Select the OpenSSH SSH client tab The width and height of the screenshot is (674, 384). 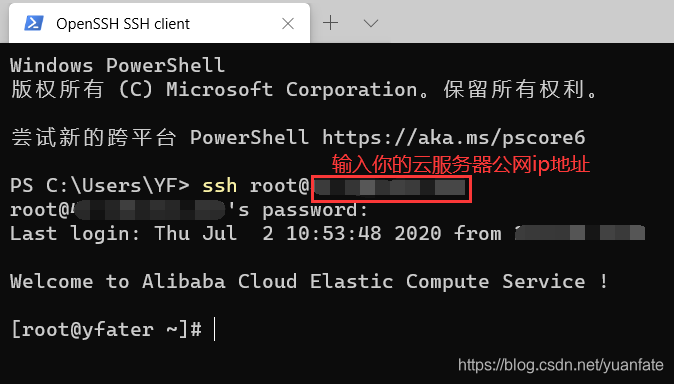[159, 23]
